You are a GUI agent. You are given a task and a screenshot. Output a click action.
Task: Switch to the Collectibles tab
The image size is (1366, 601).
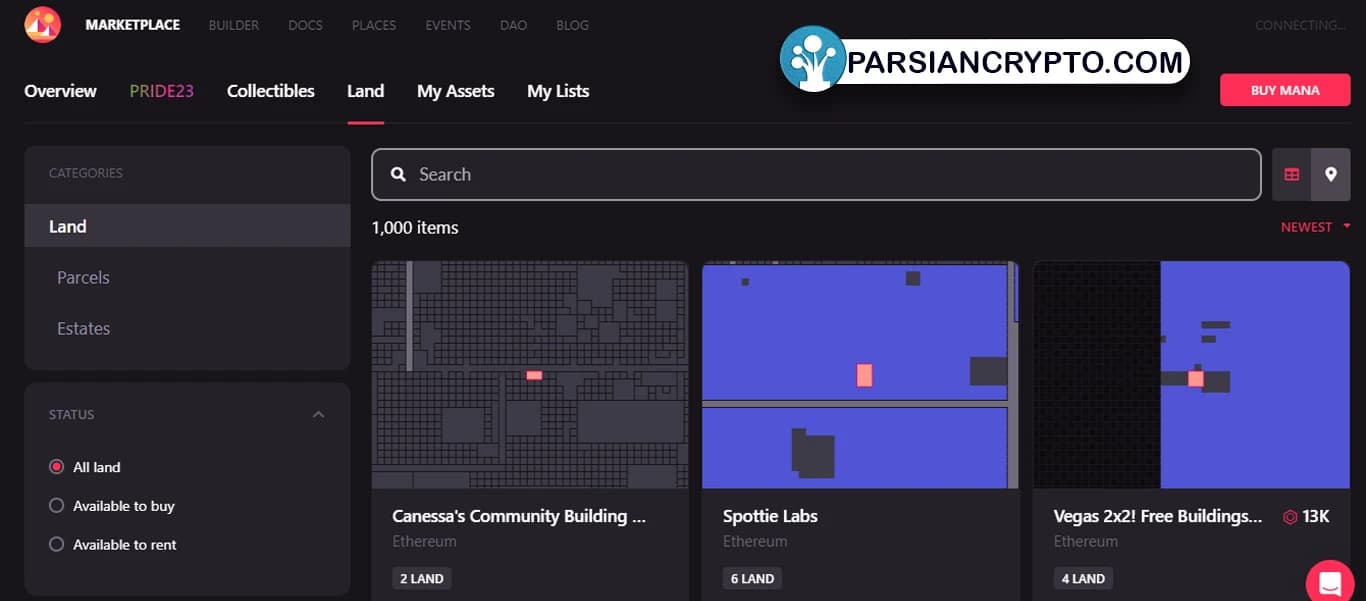pos(271,91)
